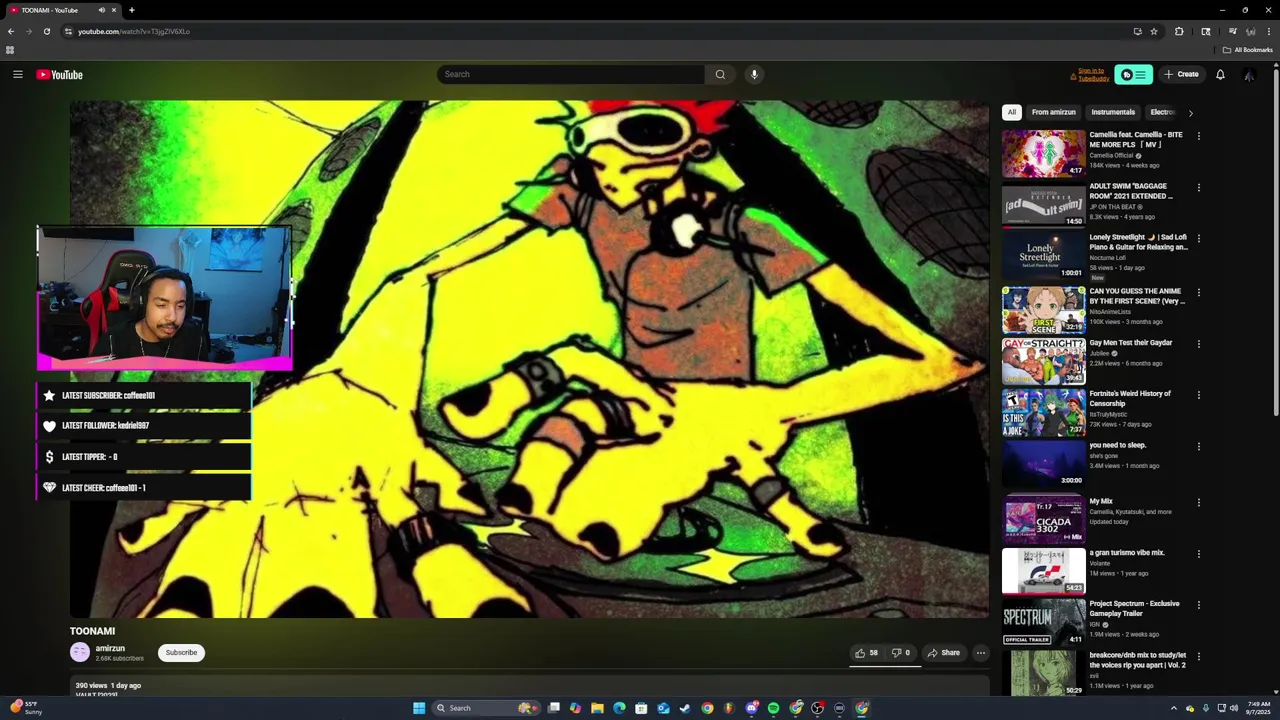Open Steam from the taskbar

click(x=685, y=708)
